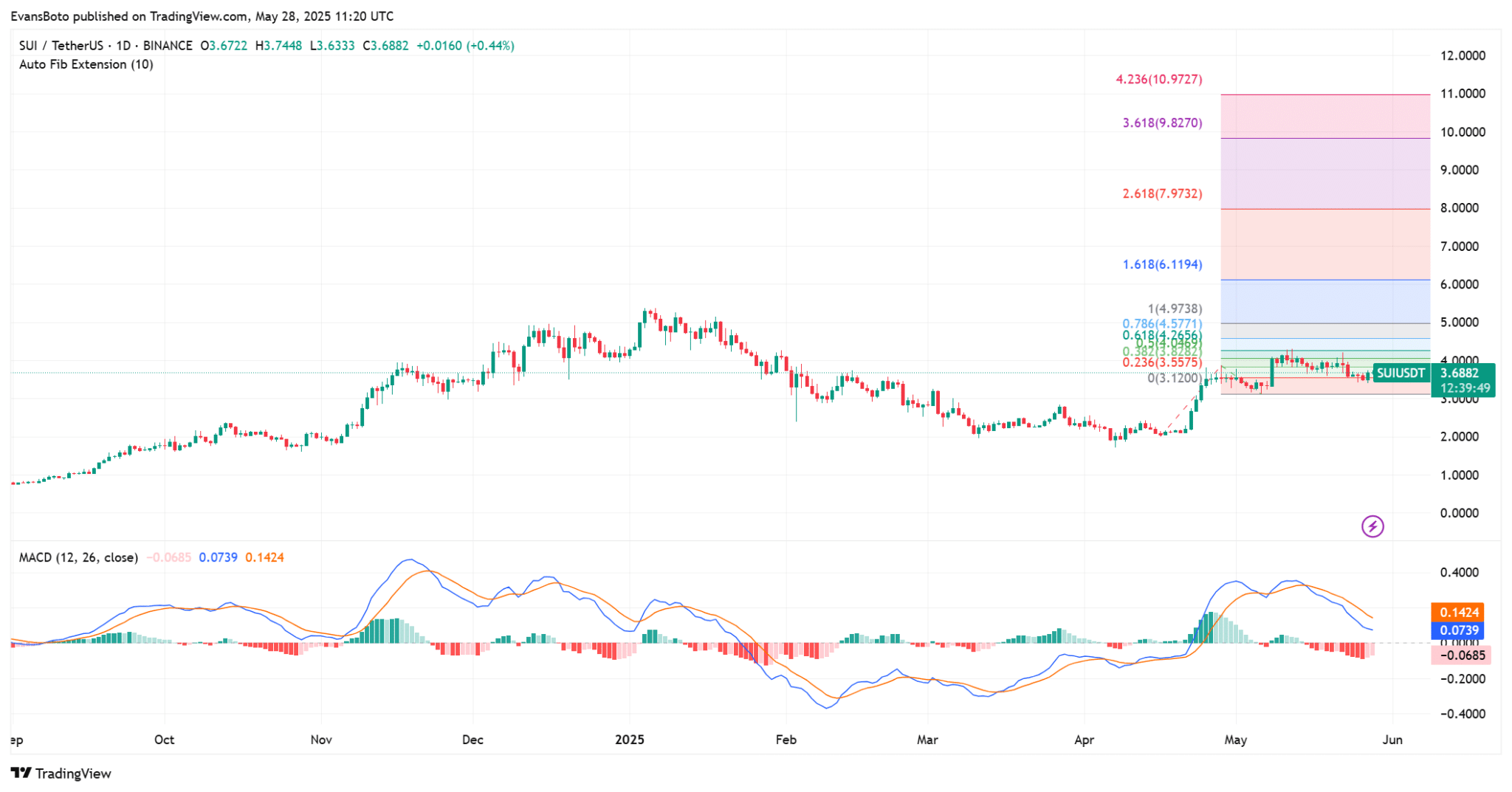Click the May label on the time axis
Viewport: 1512px width, 792px height.
point(1237,740)
